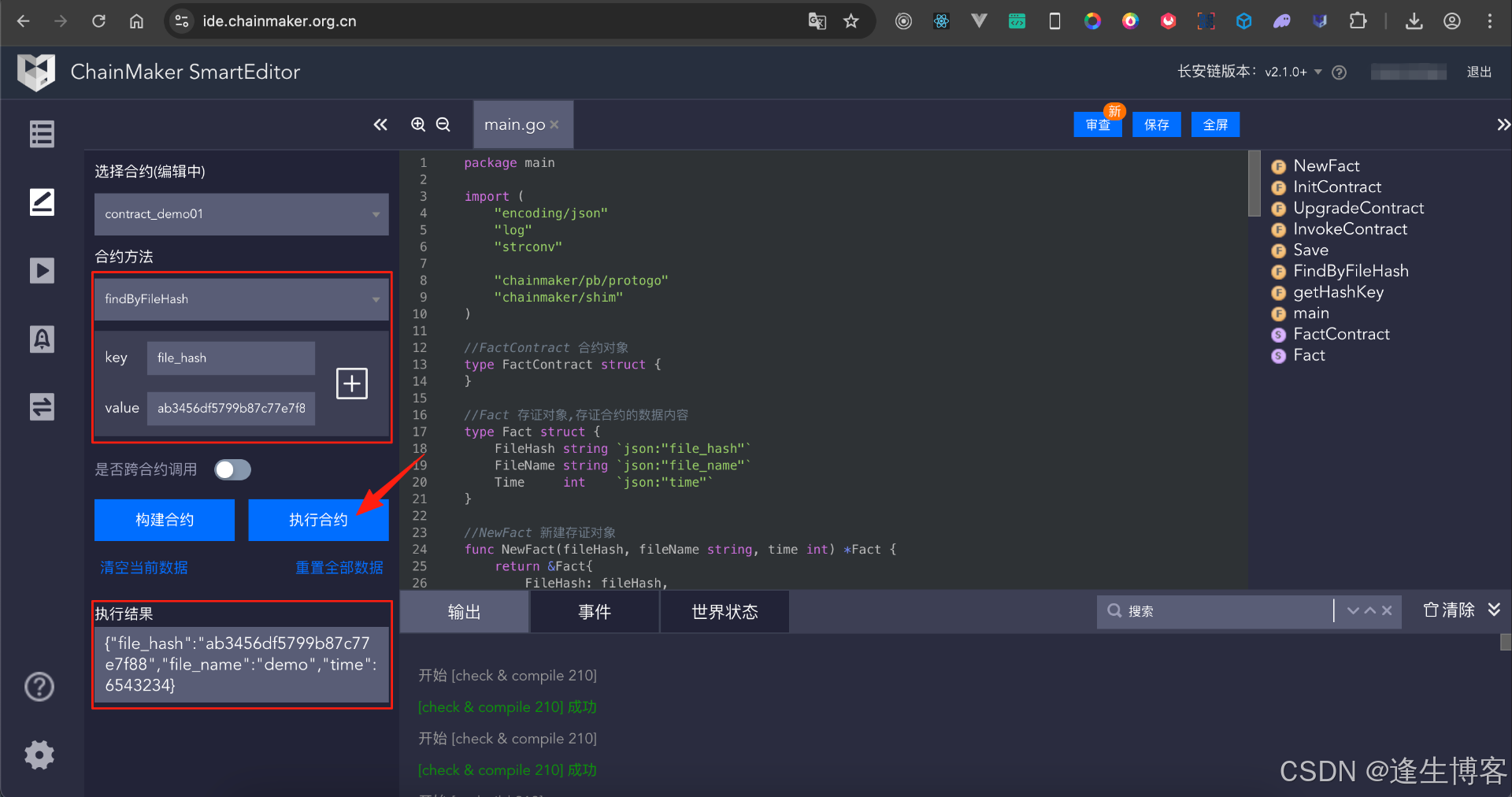The height and width of the screenshot is (797, 1512).
Task: Collapse the left panel with double chevron
Action: (380, 124)
